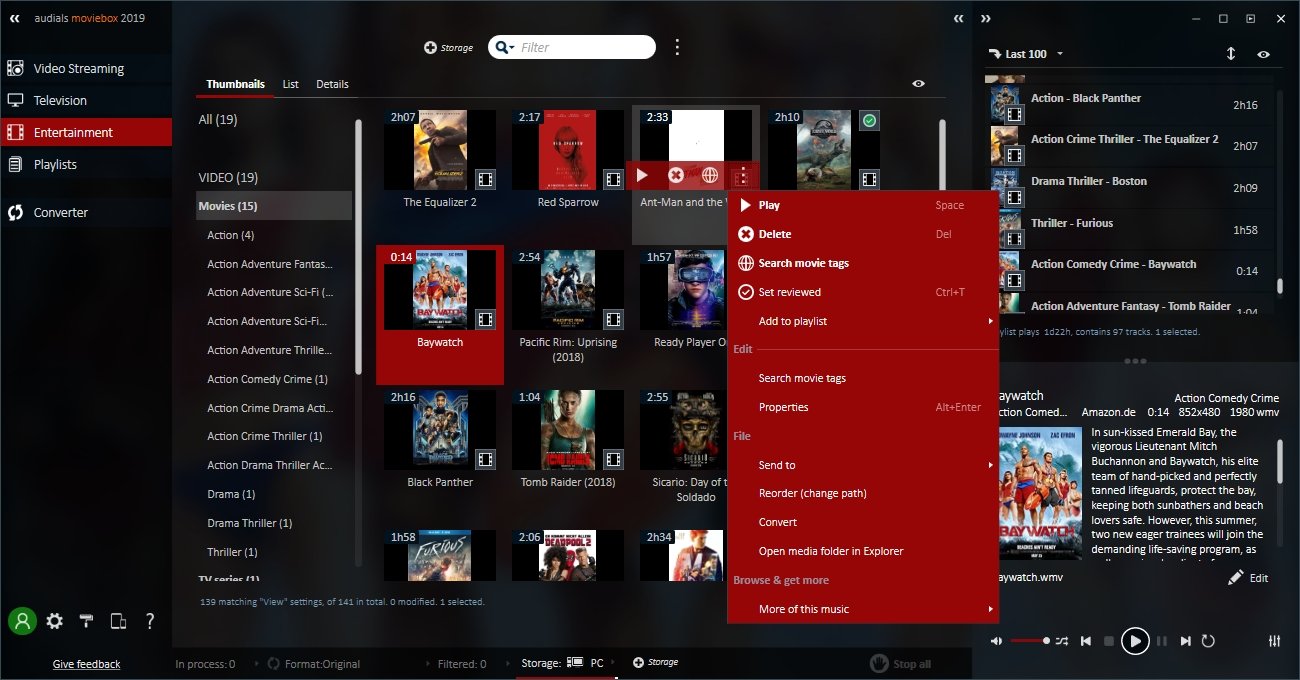1300x680 pixels.
Task: Click the category list scrollbar
Action: tap(359, 247)
